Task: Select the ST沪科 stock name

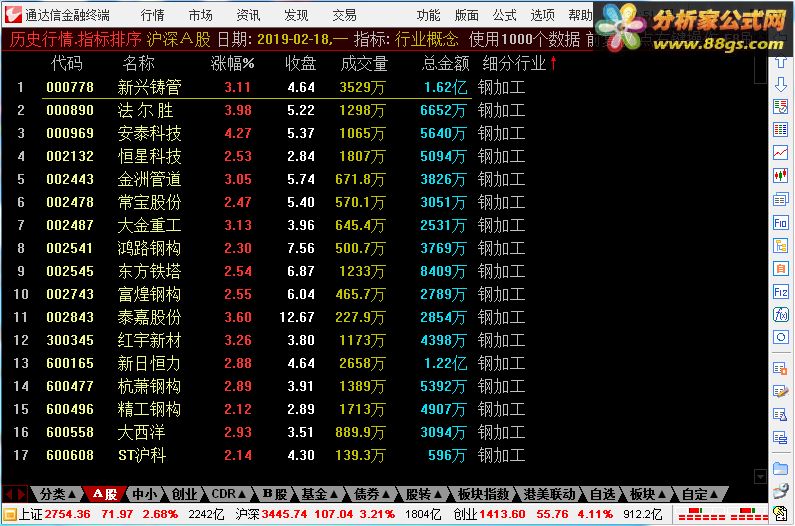Action: click(x=142, y=455)
